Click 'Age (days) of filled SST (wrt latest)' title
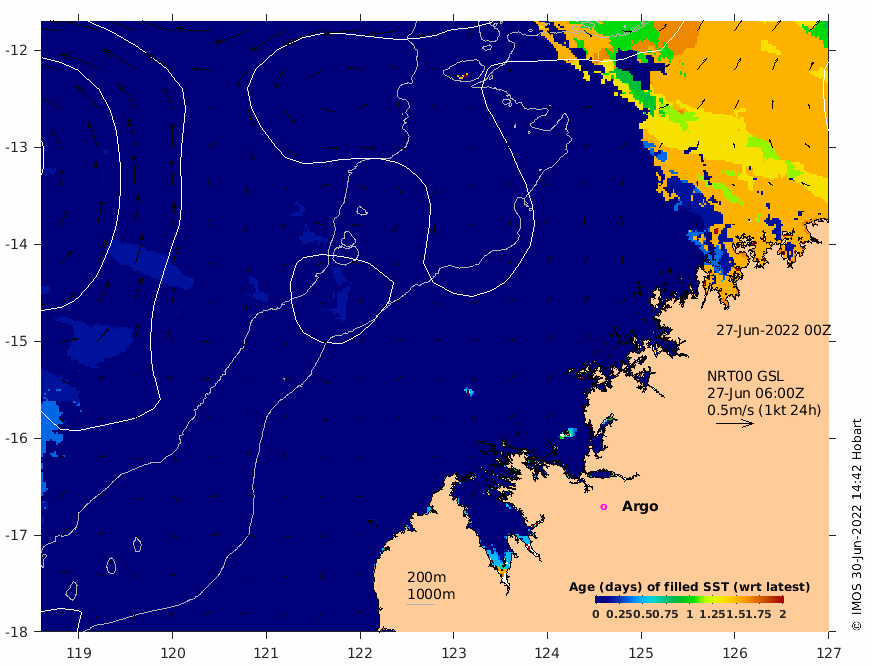The image size is (872, 666). (x=689, y=587)
